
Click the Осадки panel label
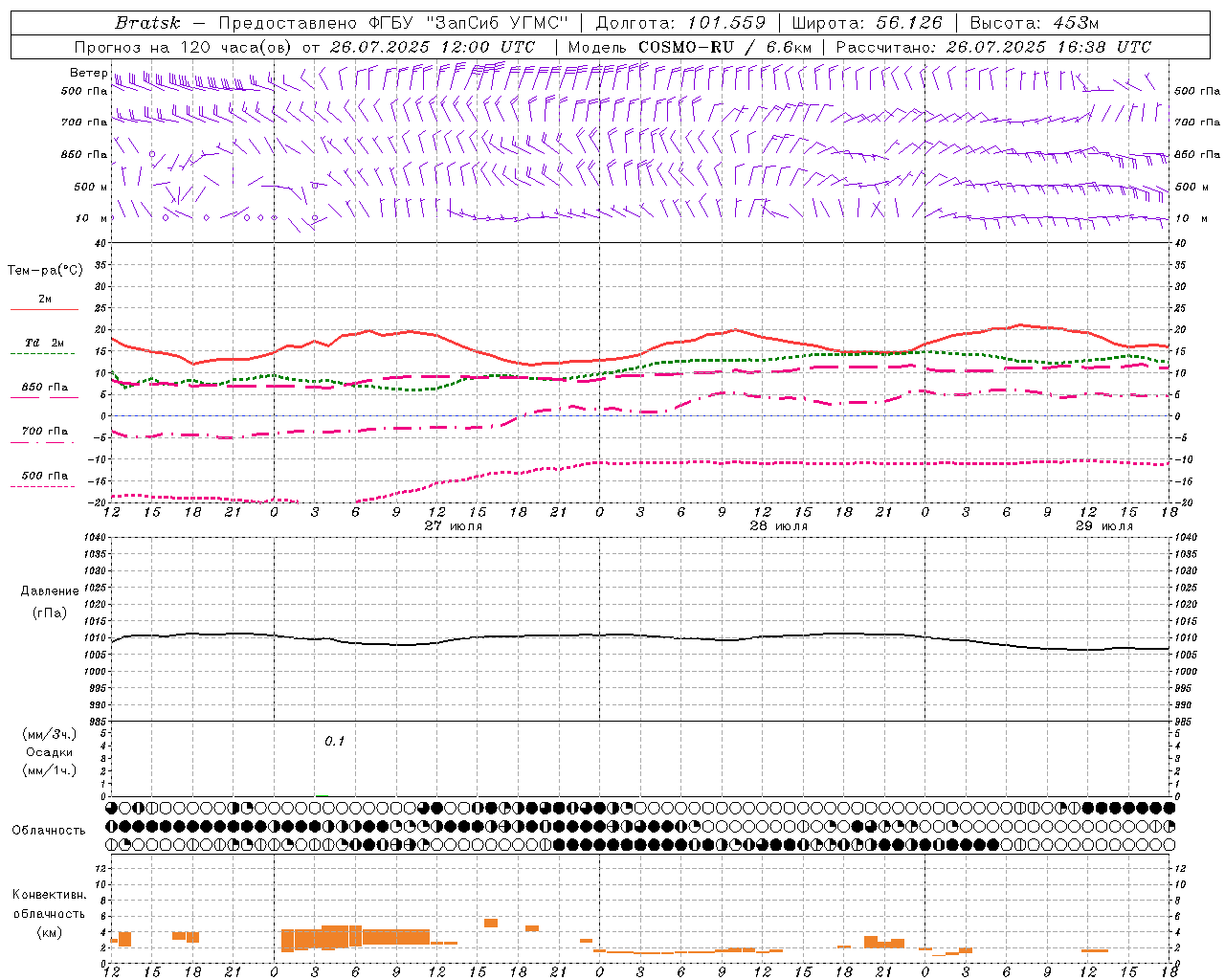50,752
